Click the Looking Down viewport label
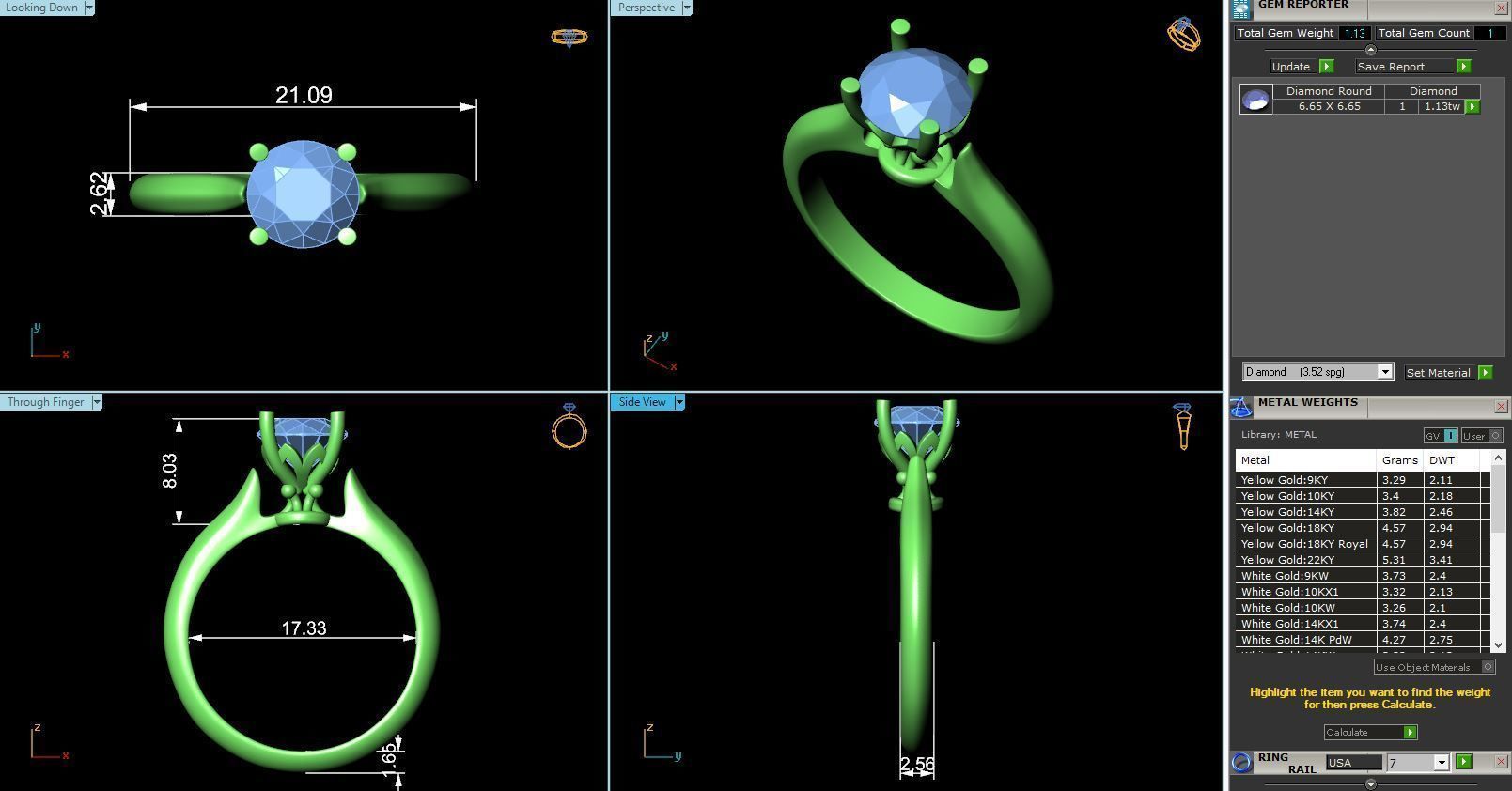This screenshot has width=1512, height=791. [x=42, y=8]
